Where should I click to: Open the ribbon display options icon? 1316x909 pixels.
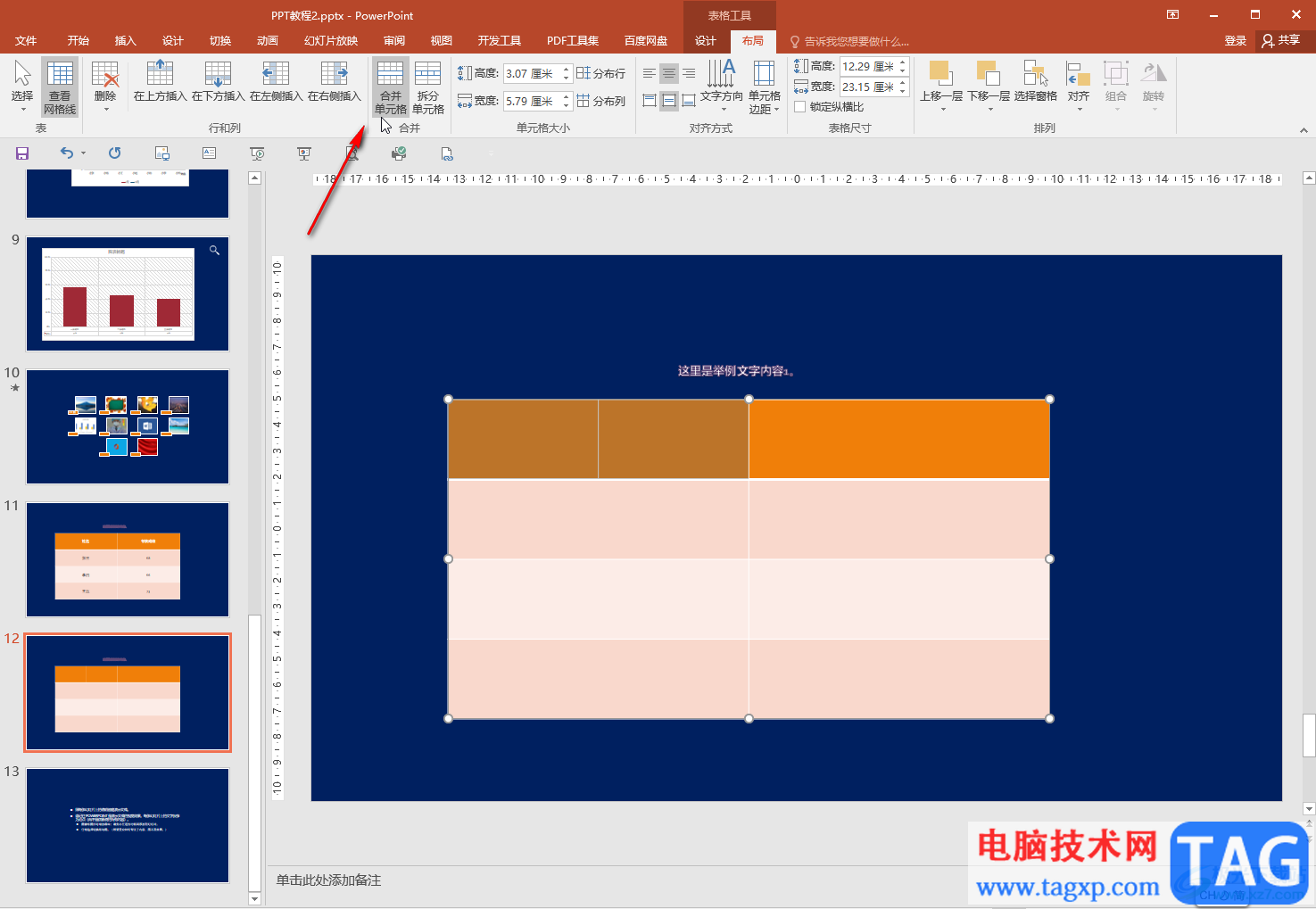click(x=1172, y=14)
